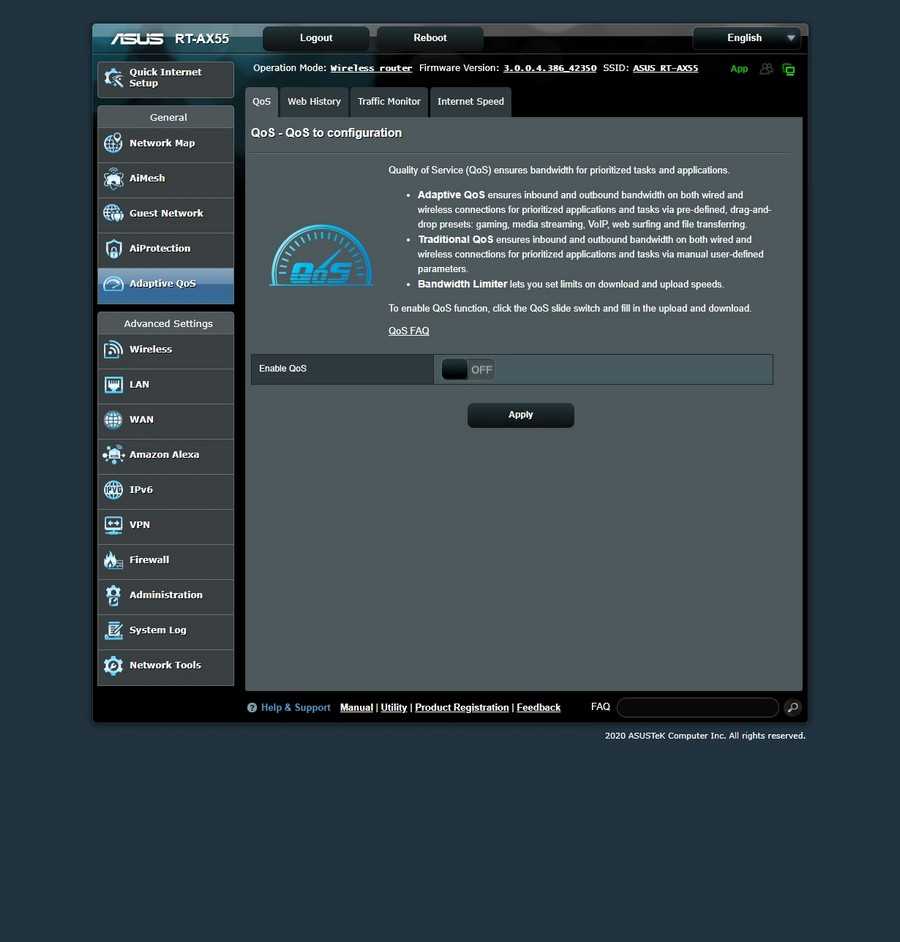Select the Amazon Alexa sidebar icon
The image size is (900, 942).
[x=113, y=455]
